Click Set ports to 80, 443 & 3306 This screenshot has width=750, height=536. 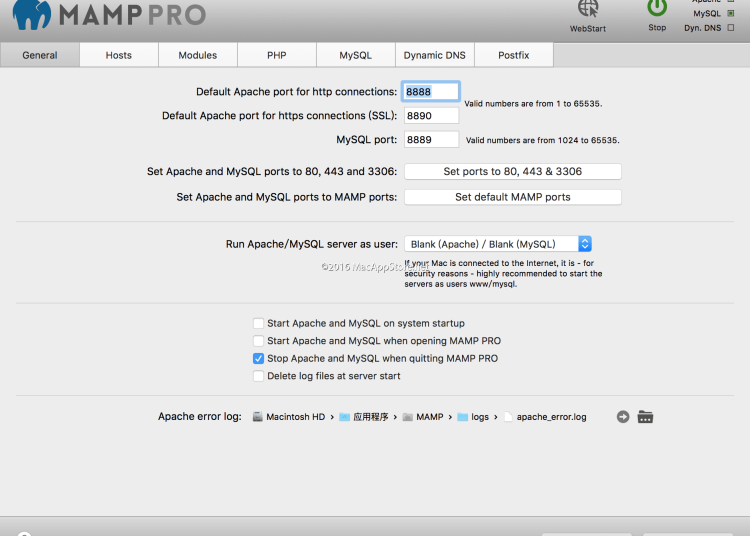click(512, 172)
